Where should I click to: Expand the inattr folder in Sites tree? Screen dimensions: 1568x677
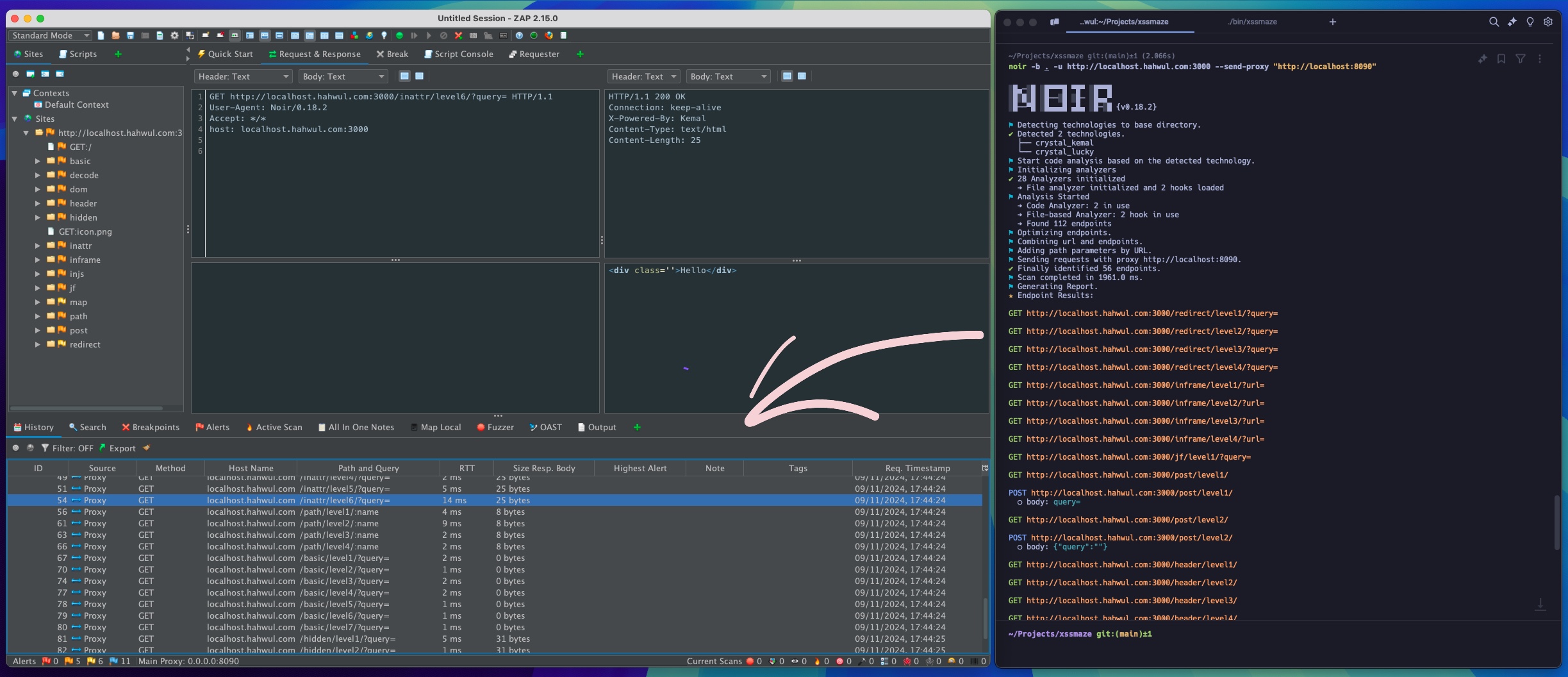pyautogui.click(x=38, y=246)
